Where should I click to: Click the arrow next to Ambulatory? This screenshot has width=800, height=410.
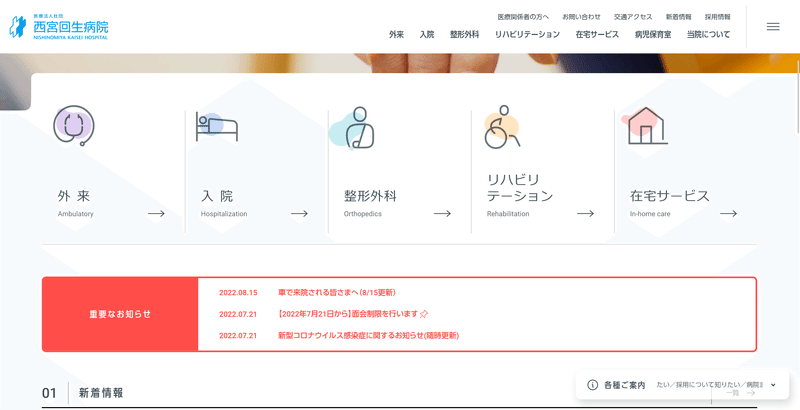click(156, 214)
